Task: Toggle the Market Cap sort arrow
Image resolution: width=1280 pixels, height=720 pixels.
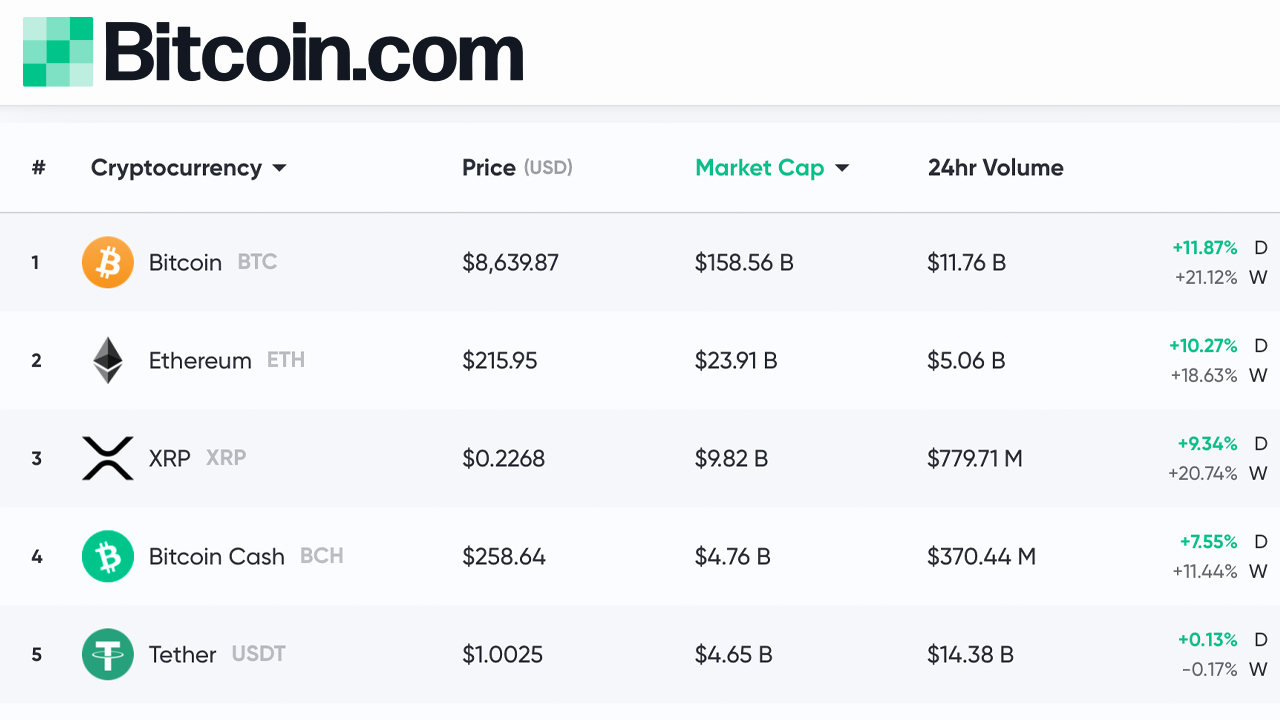Action: point(842,168)
